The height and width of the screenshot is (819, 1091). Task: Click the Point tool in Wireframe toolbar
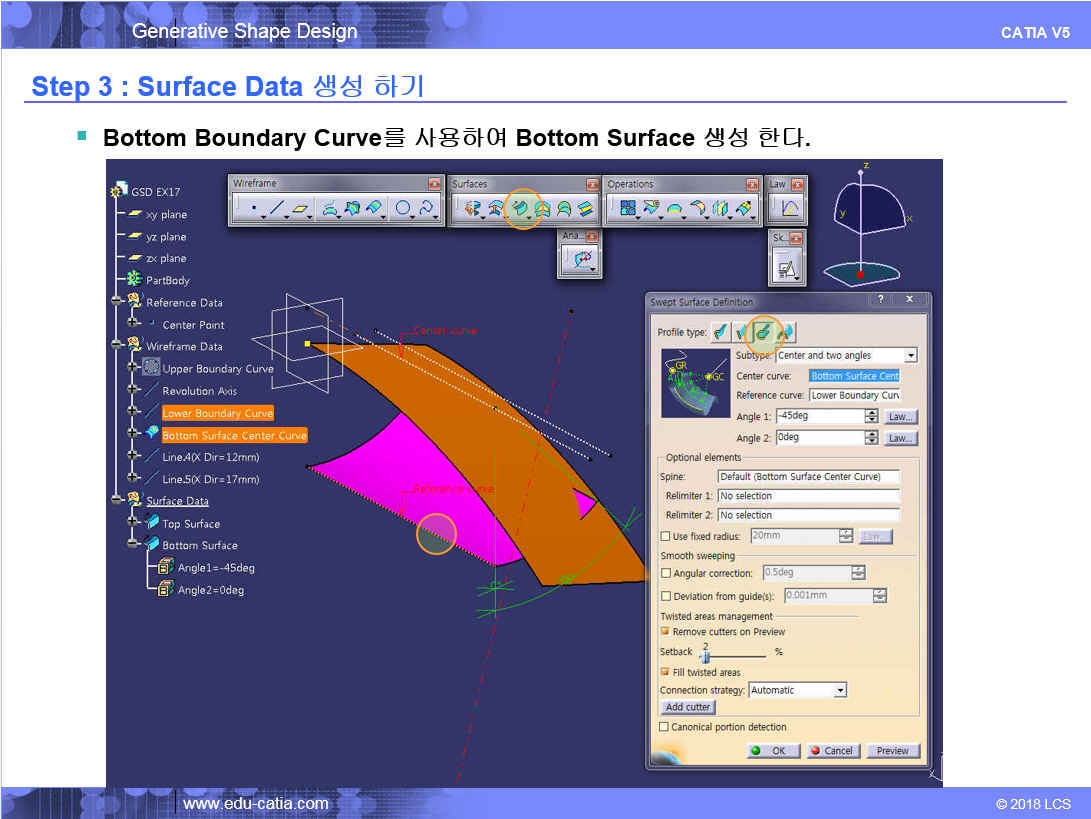click(254, 209)
